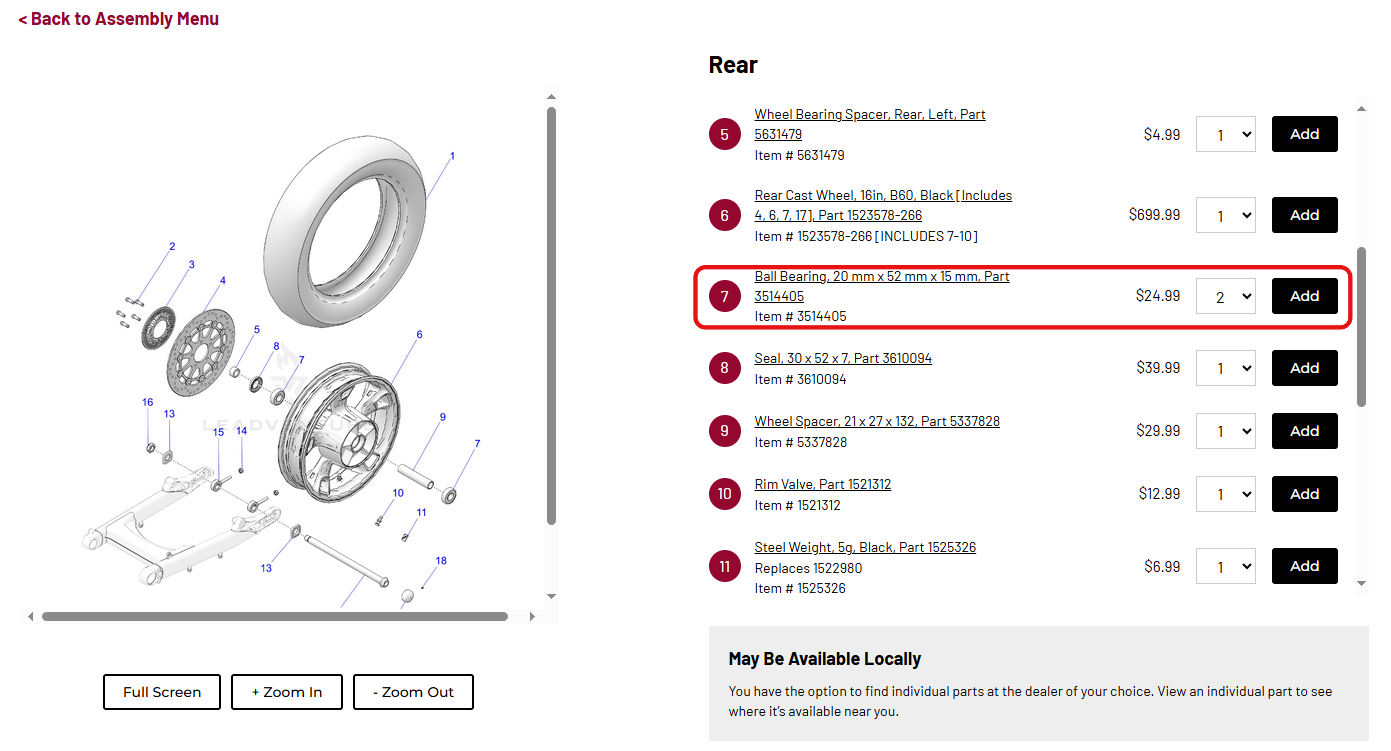This screenshot has width=1391, height=751.
Task: Click the diagram's left scroll arrow
Action: (30, 617)
